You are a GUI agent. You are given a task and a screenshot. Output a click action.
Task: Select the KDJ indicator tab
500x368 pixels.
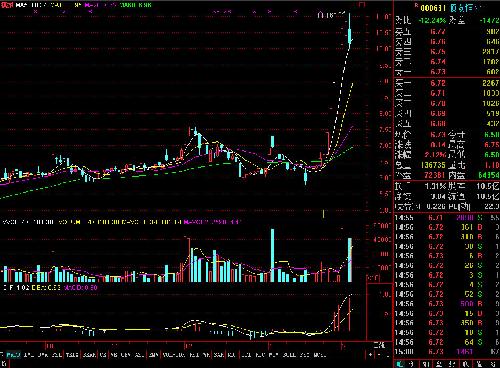[231, 355]
